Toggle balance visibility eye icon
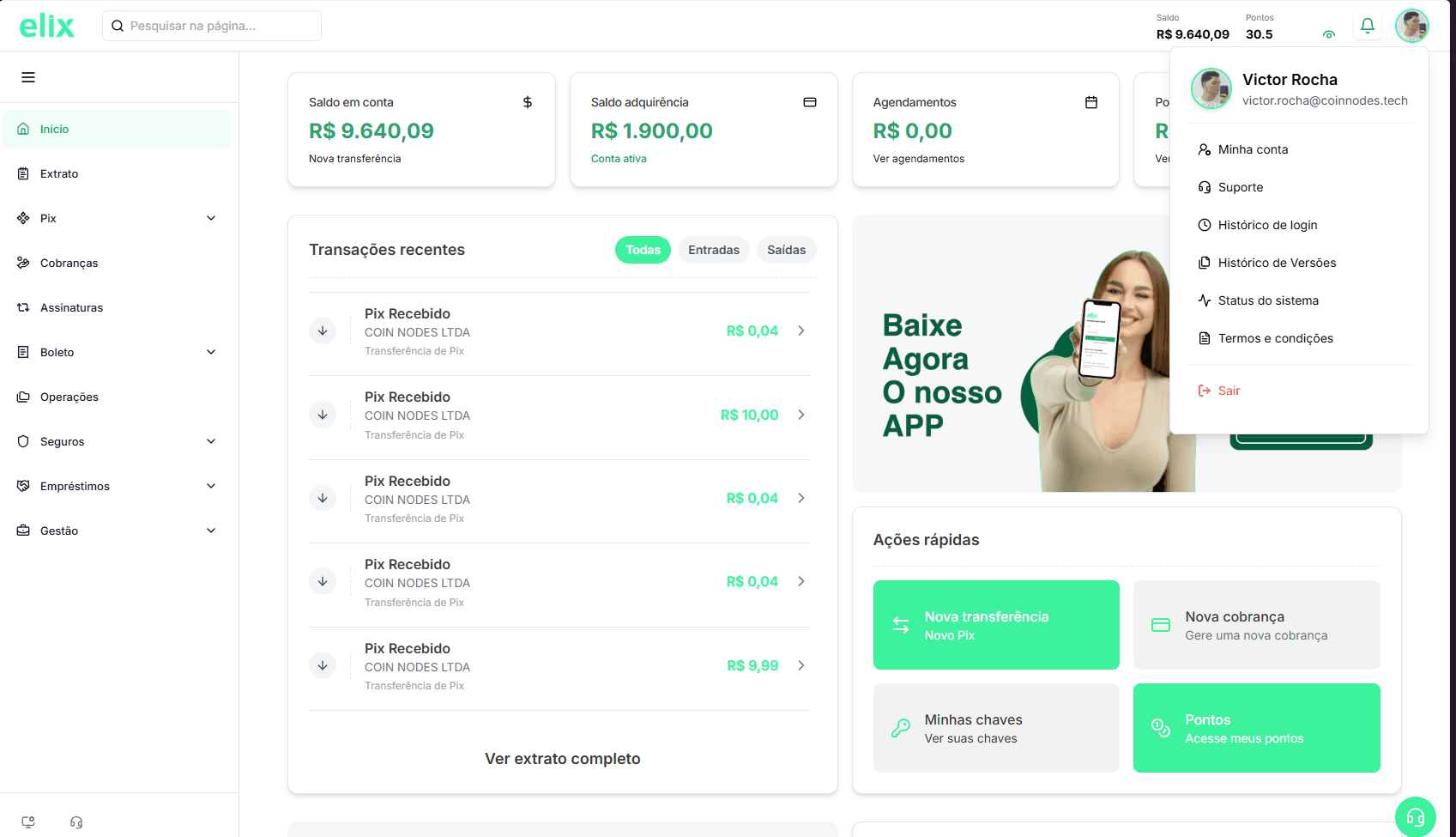 (1329, 34)
